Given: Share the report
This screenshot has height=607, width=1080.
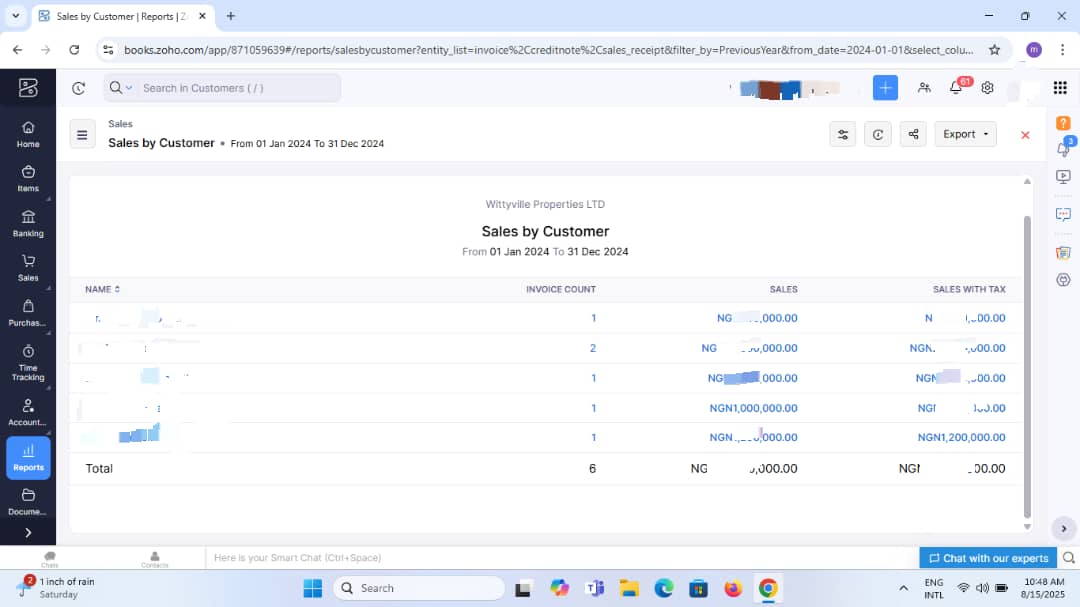Looking at the screenshot, I should click(913, 134).
